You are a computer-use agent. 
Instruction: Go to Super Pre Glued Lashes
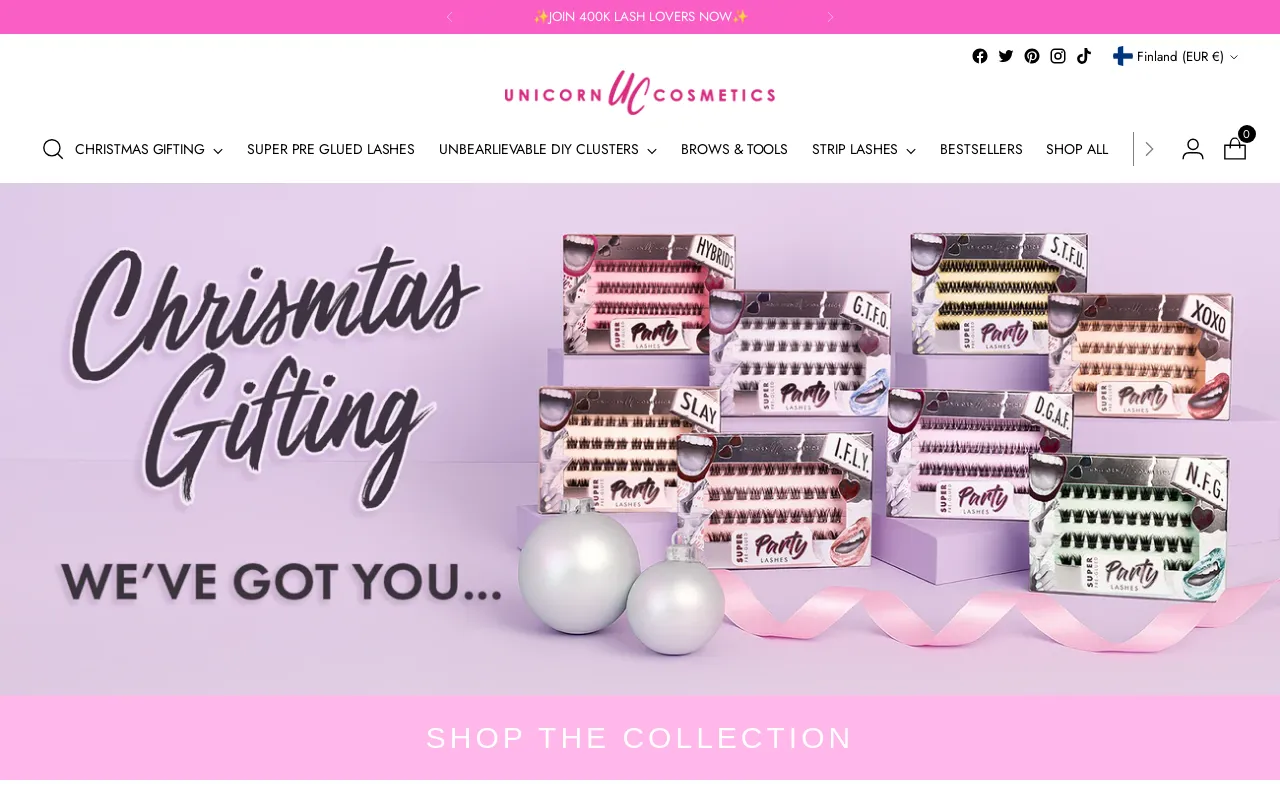tap(331, 149)
